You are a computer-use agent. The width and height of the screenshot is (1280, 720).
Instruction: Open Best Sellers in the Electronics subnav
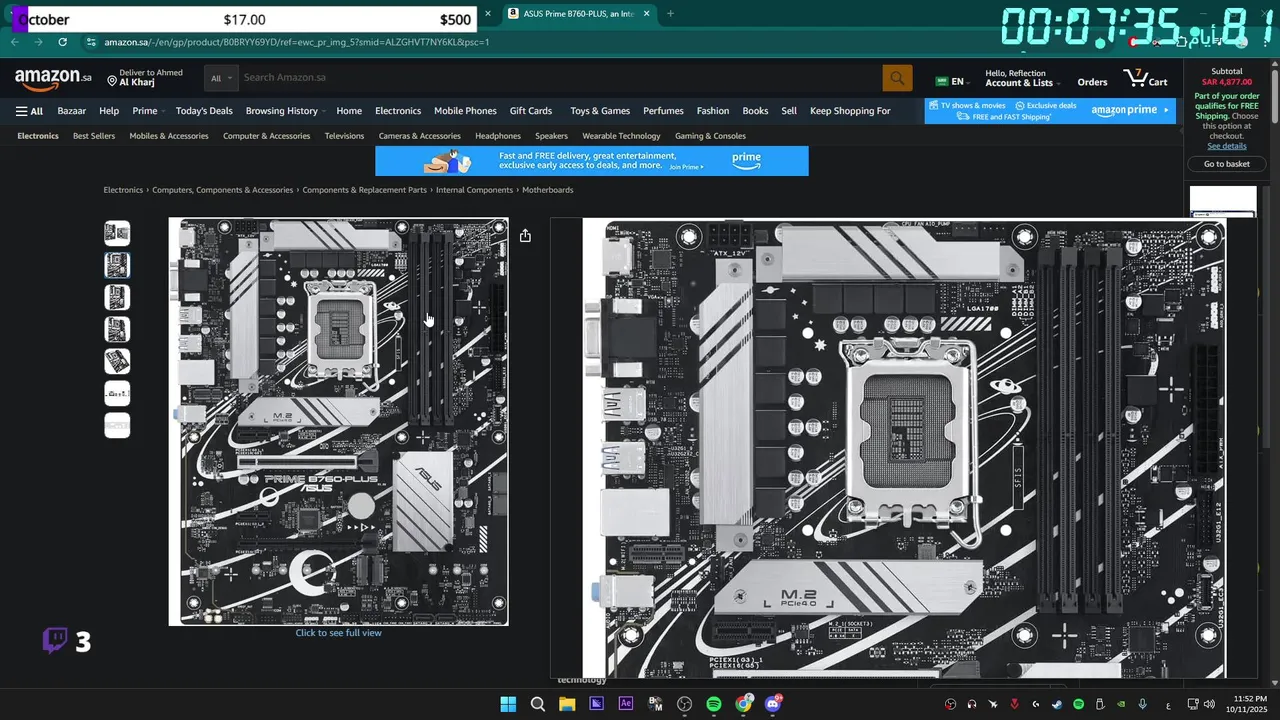click(94, 136)
